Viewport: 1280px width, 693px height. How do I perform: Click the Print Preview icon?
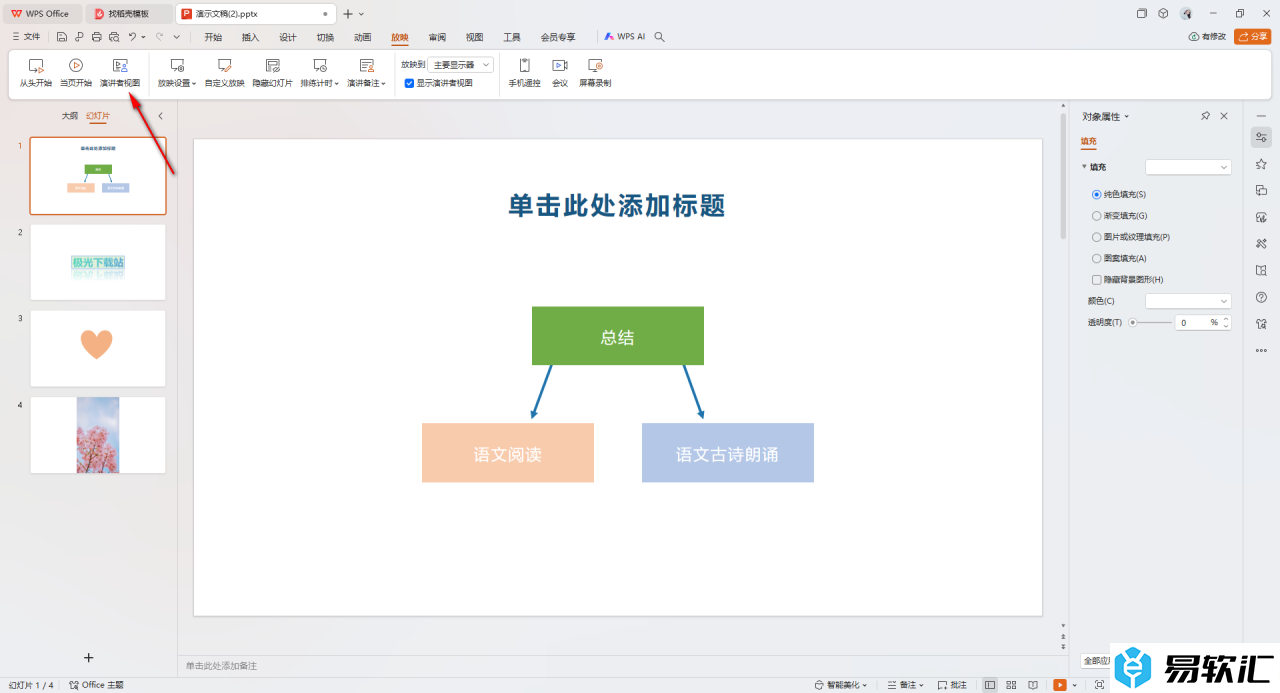(x=114, y=37)
